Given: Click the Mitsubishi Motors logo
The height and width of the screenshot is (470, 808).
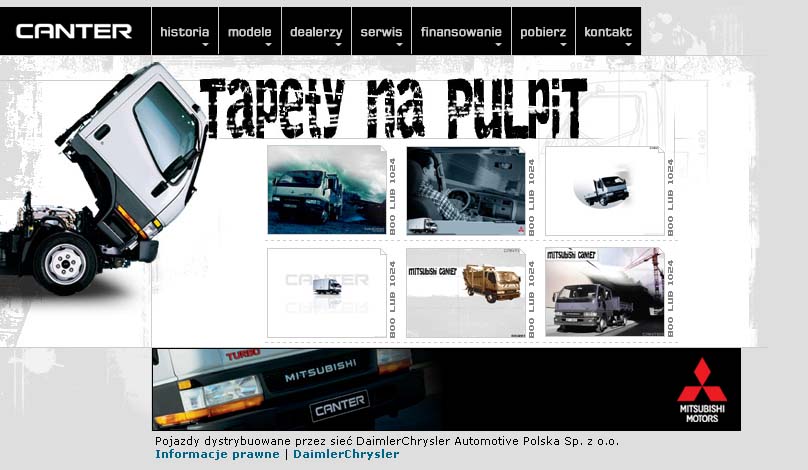Looking at the screenshot, I should [702, 390].
